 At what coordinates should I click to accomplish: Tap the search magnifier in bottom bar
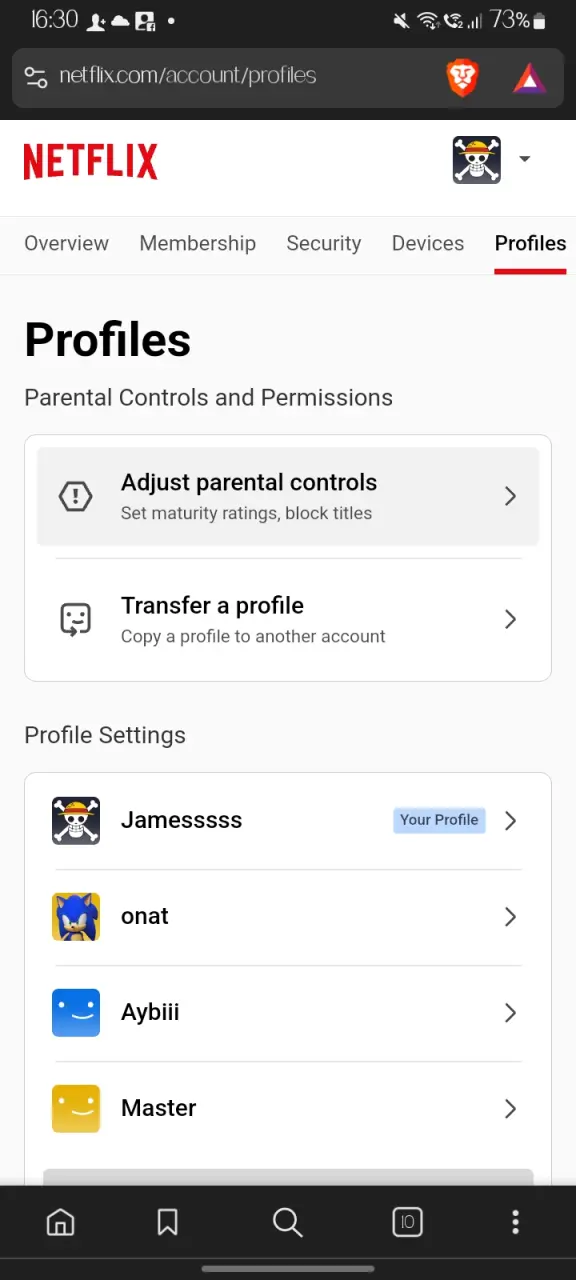click(x=287, y=1222)
